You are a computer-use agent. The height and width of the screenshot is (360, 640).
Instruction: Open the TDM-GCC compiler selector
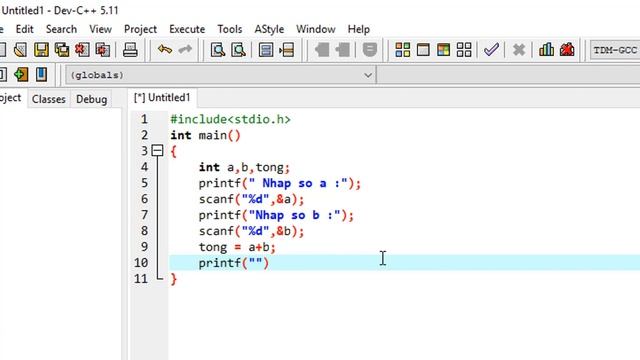pos(615,50)
